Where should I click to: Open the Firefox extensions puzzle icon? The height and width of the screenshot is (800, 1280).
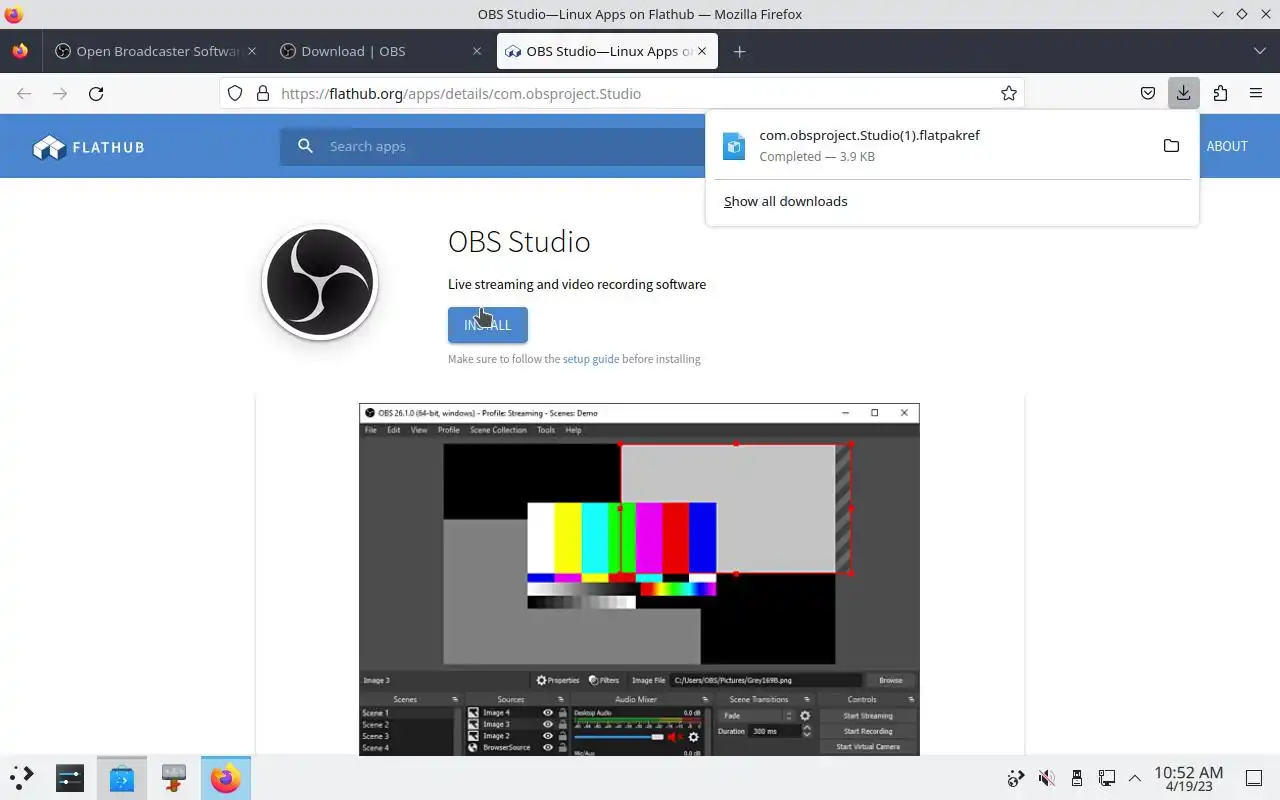[x=1220, y=93]
